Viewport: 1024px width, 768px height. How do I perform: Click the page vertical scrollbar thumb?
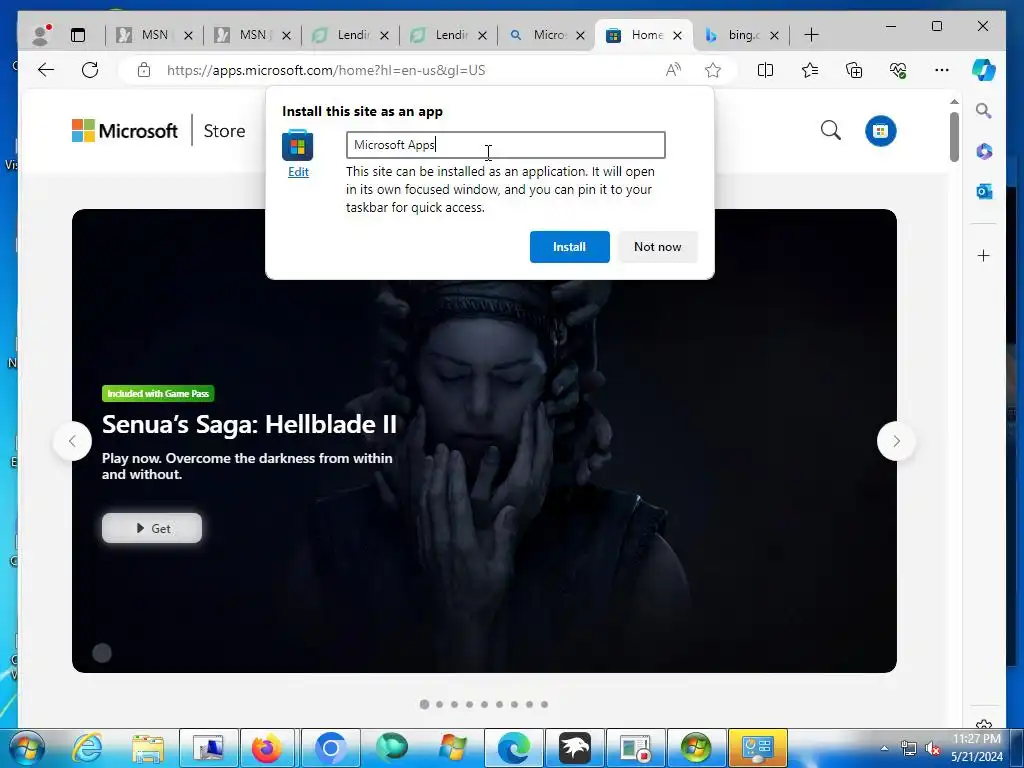coord(954,136)
